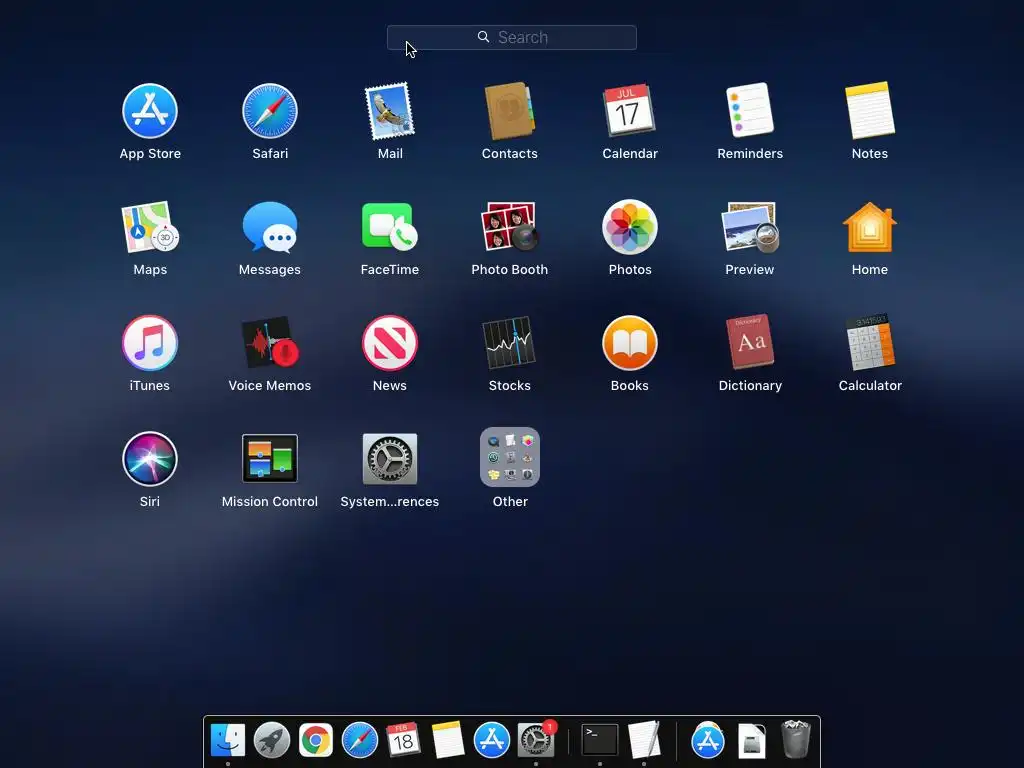The height and width of the screenshot is (768, 1024).
Task: Expand the Other folder
Action: (x=510, y=457)
